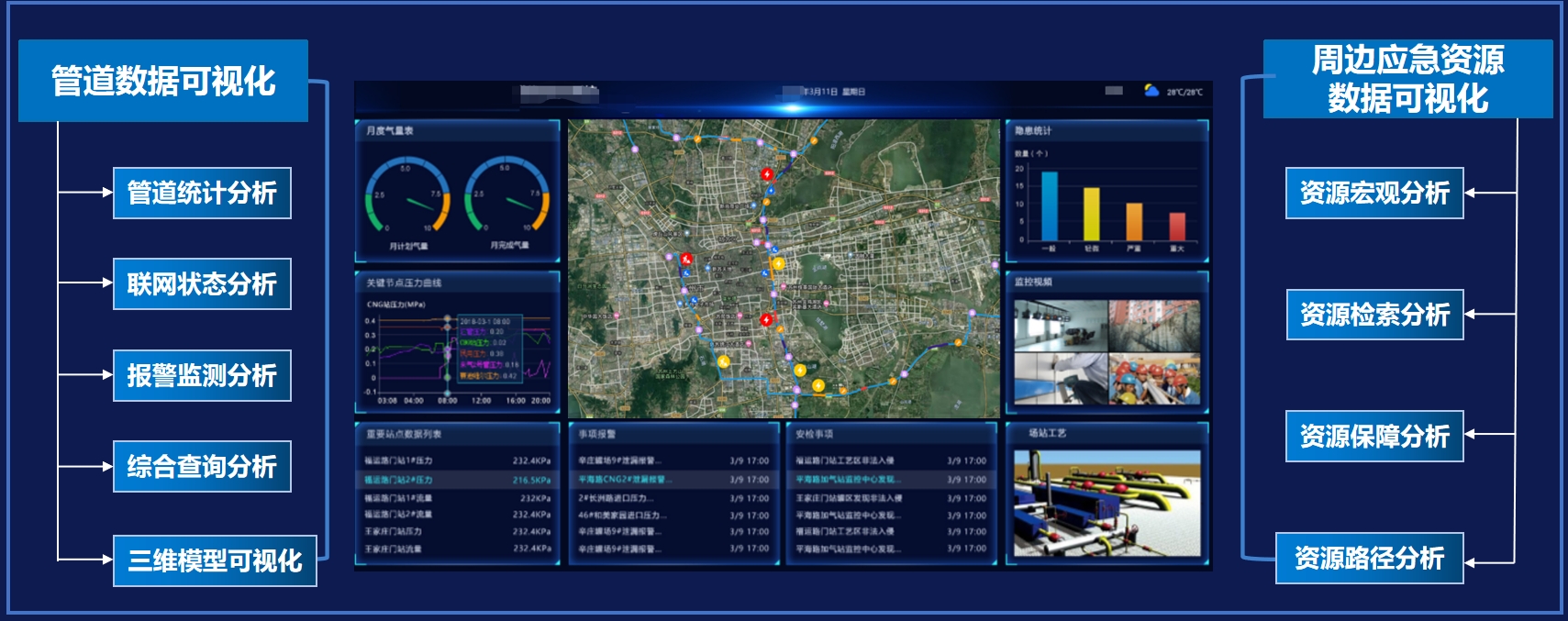1568x621 pixels.
Task: Select the 管道统计分析 label box
Action: click(x=202, y=193)
